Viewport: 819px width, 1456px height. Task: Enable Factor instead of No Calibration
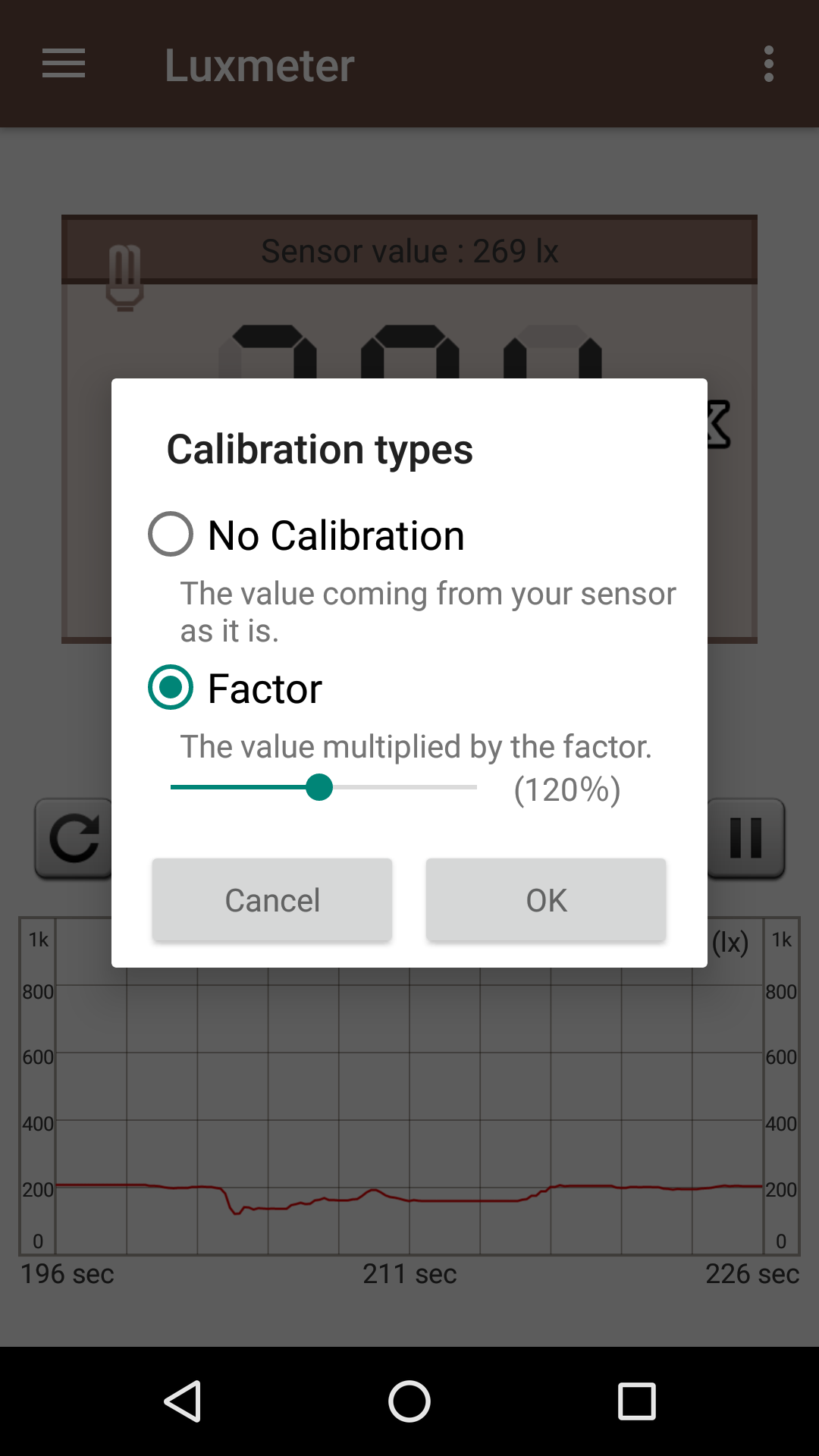(170, 688)
